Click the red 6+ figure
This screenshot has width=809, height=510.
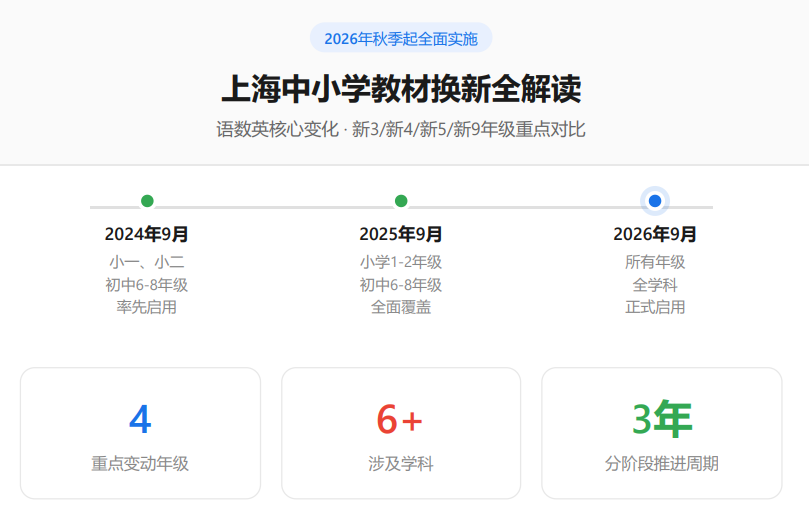point(400,419)
